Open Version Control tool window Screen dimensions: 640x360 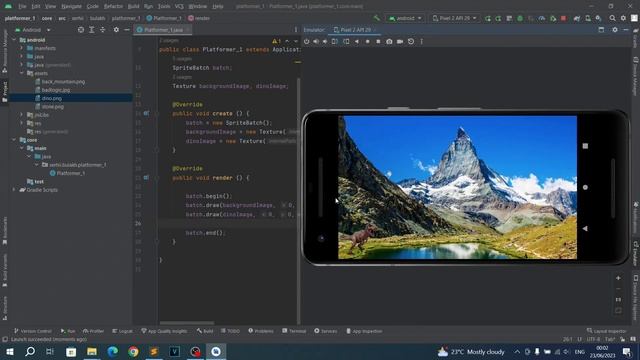pyautogui.click(x=33, y=331)
